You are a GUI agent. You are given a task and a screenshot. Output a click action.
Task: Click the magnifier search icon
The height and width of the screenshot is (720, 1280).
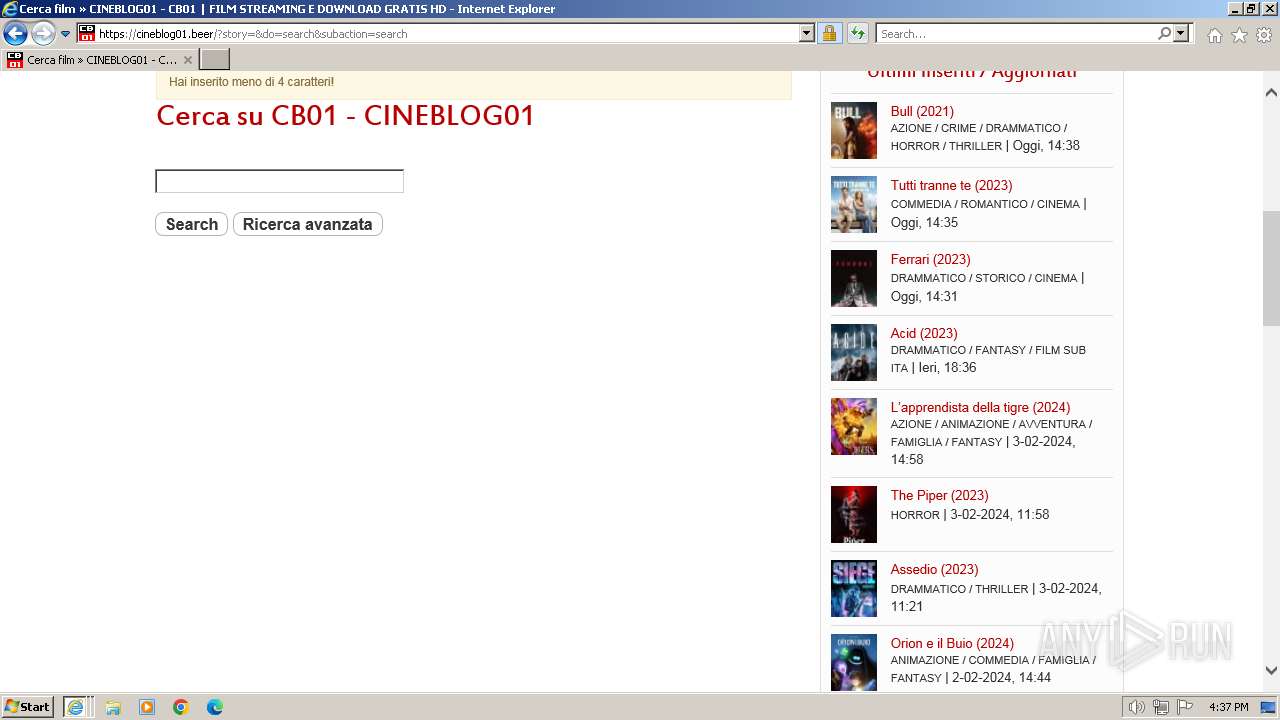1164,33
